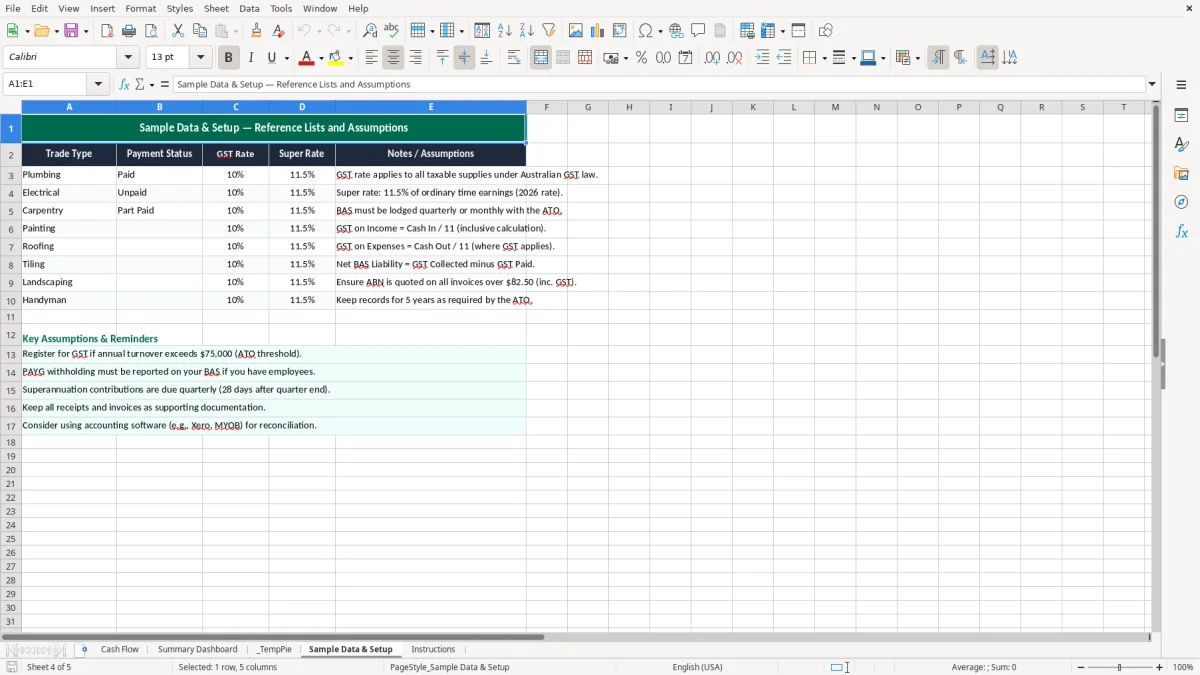This screenshot has width=1200, height=675.
Task: Click column header E
Action: (431, 107)
